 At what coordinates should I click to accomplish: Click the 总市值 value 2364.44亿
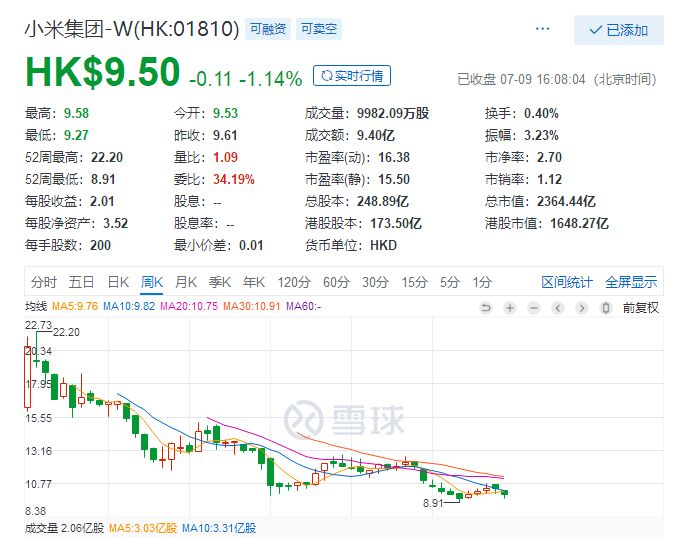coord(566,201)
